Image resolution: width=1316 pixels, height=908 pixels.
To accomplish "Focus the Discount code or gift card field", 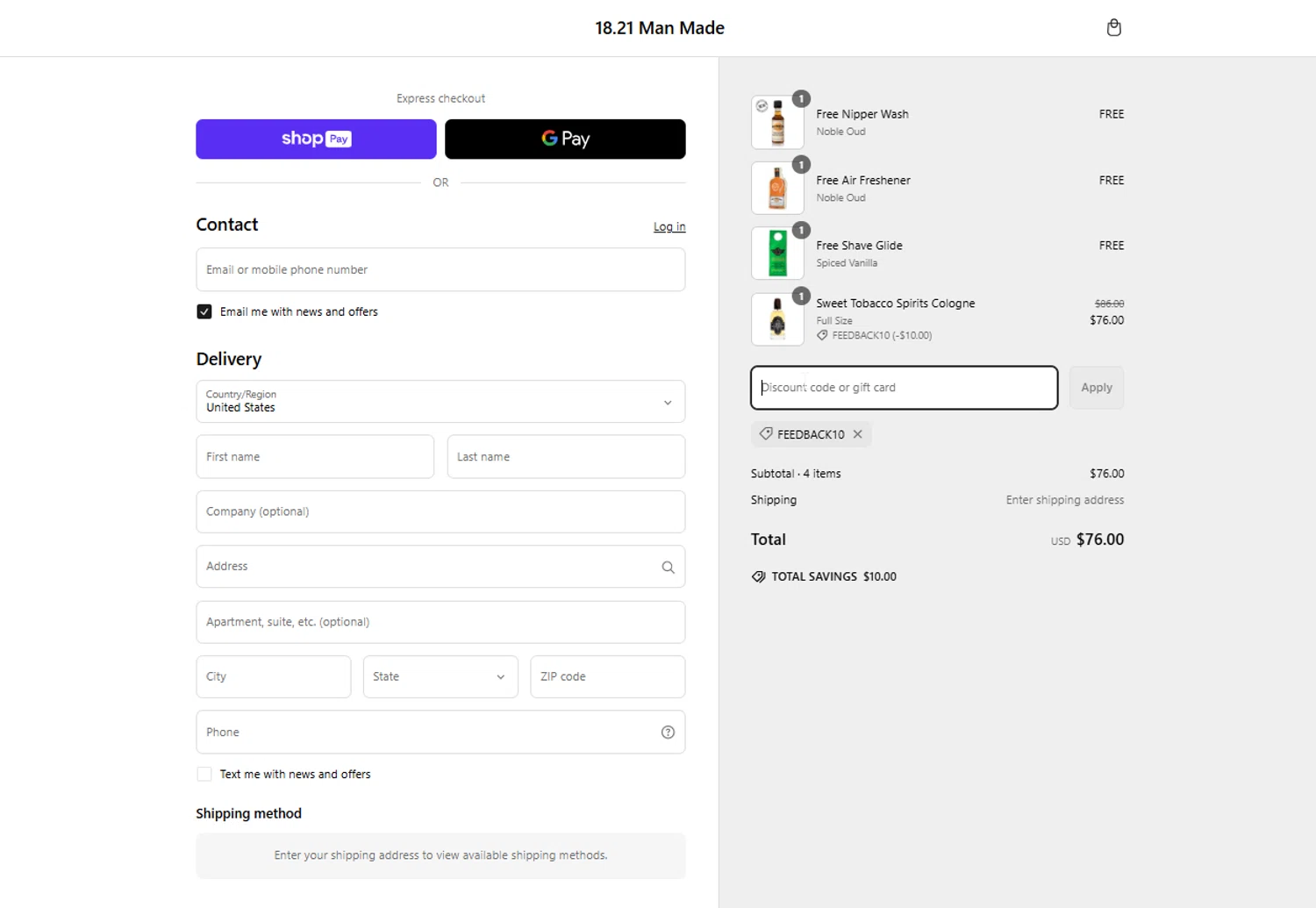I will pyautogui.click(x=905, y=388).
